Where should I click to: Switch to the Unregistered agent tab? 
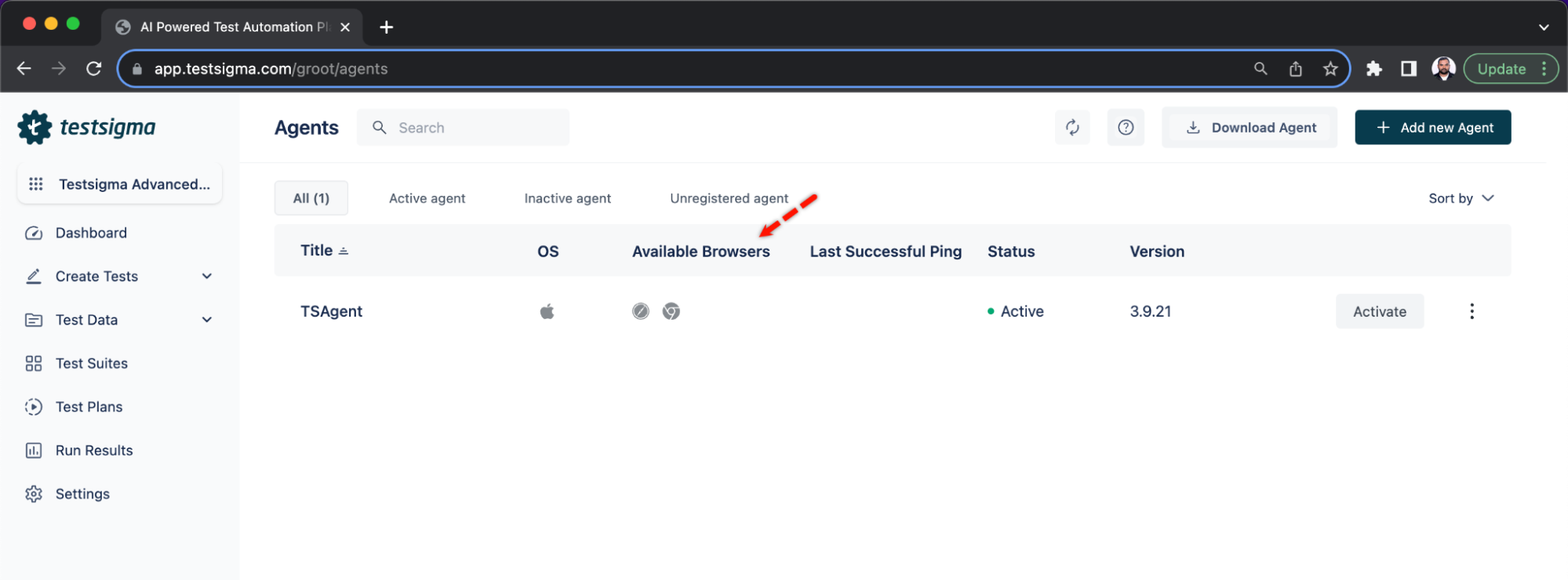pyautogui.click(x=729, y=198)
